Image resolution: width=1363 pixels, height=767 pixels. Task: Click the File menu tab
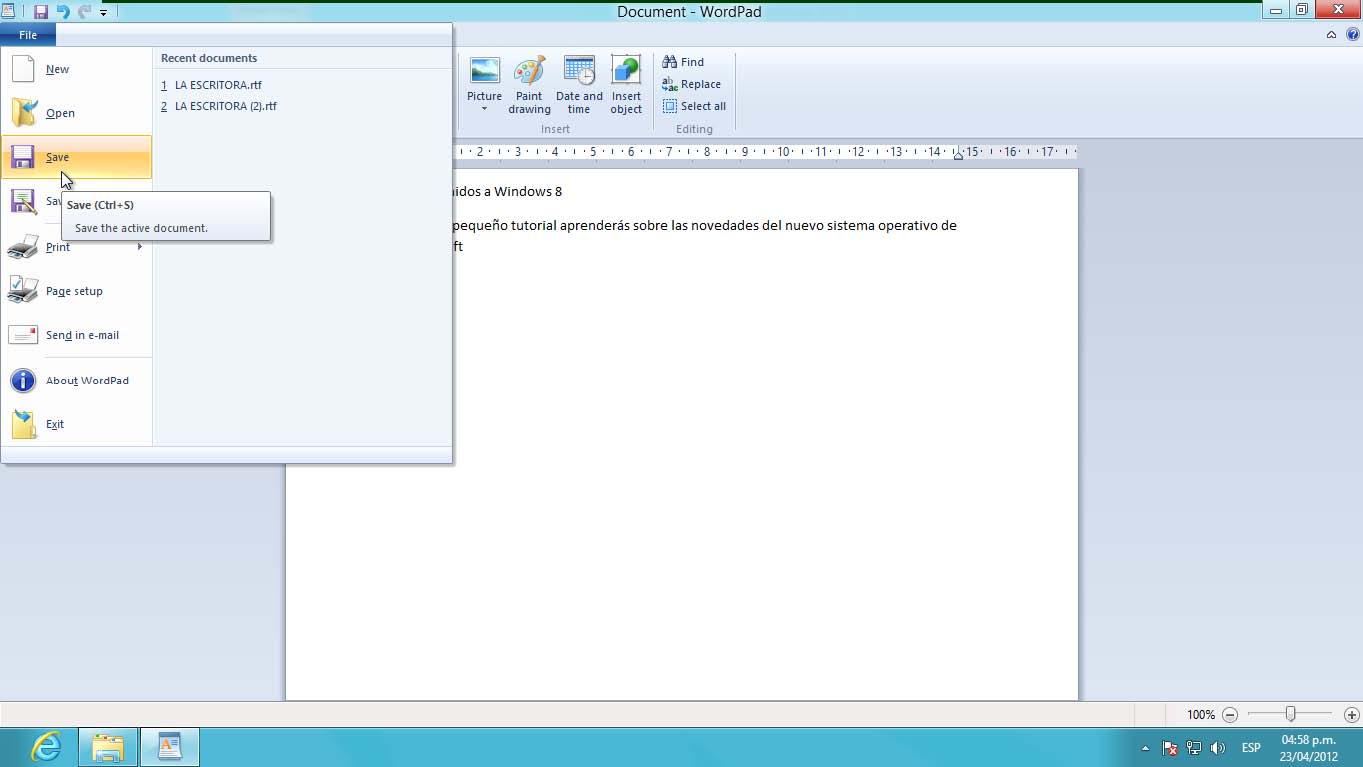28,35
